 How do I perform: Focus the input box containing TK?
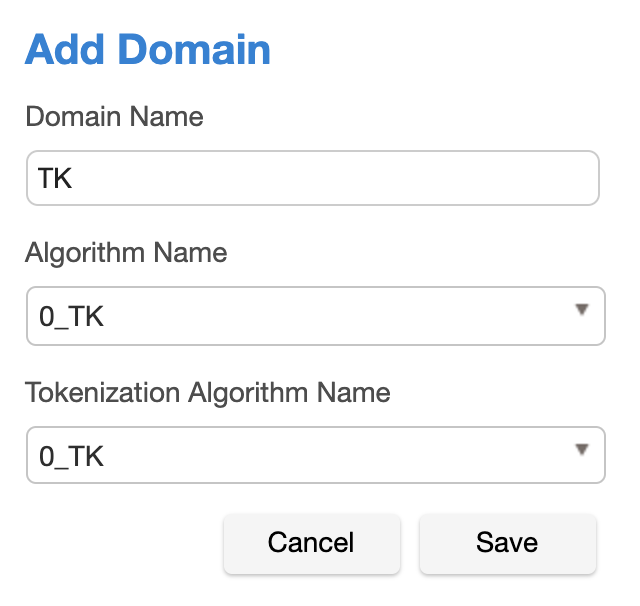tap(312, 178)
